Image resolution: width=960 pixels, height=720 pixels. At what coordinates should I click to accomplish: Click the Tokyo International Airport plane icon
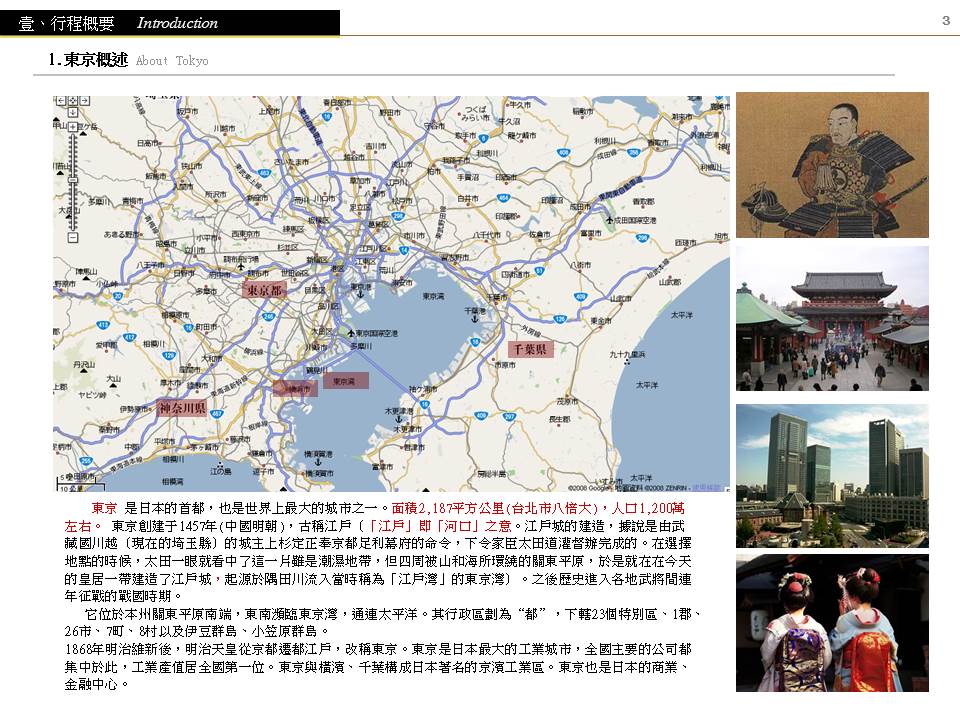coord(349,332)
